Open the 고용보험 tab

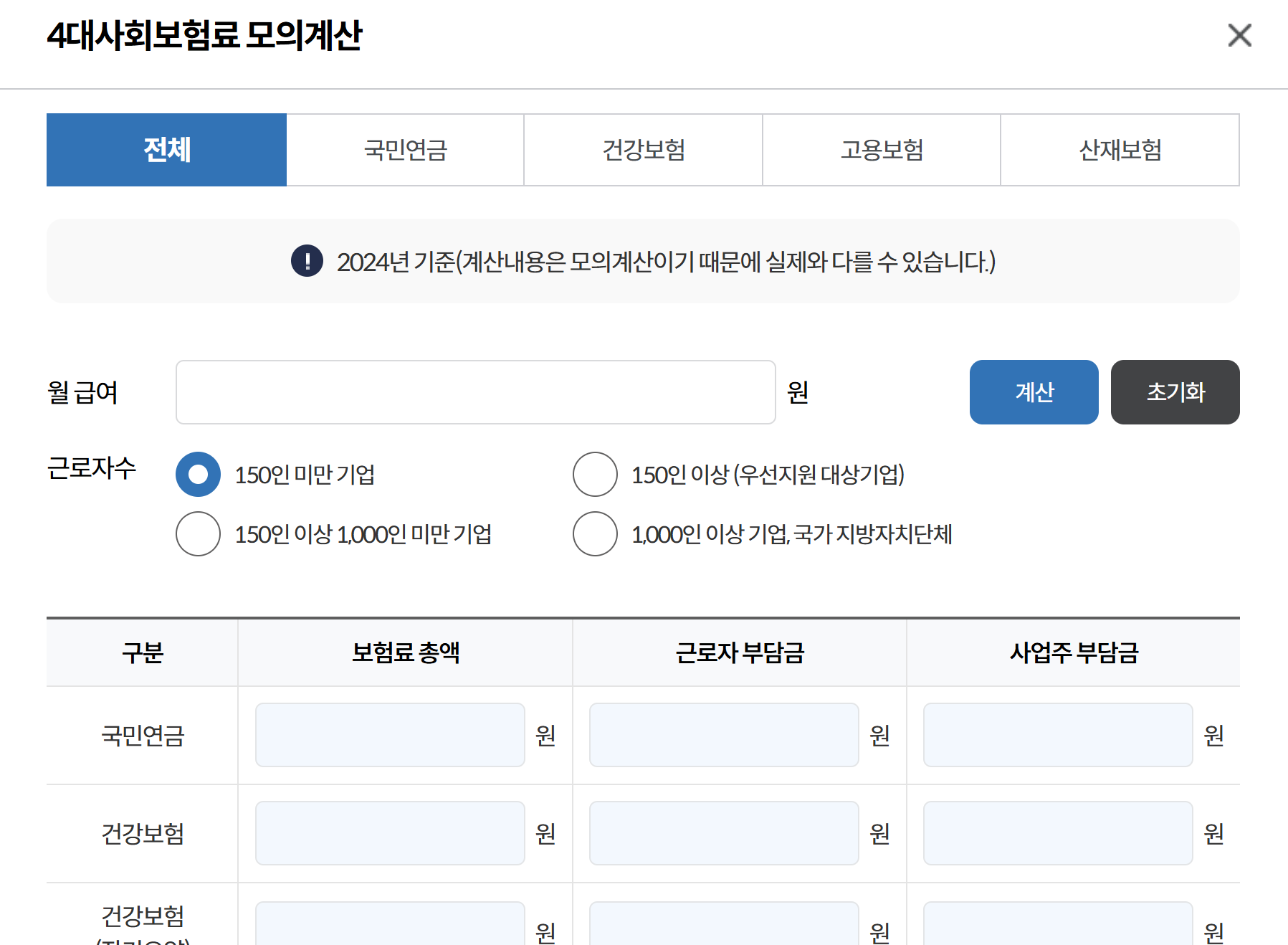881,150
